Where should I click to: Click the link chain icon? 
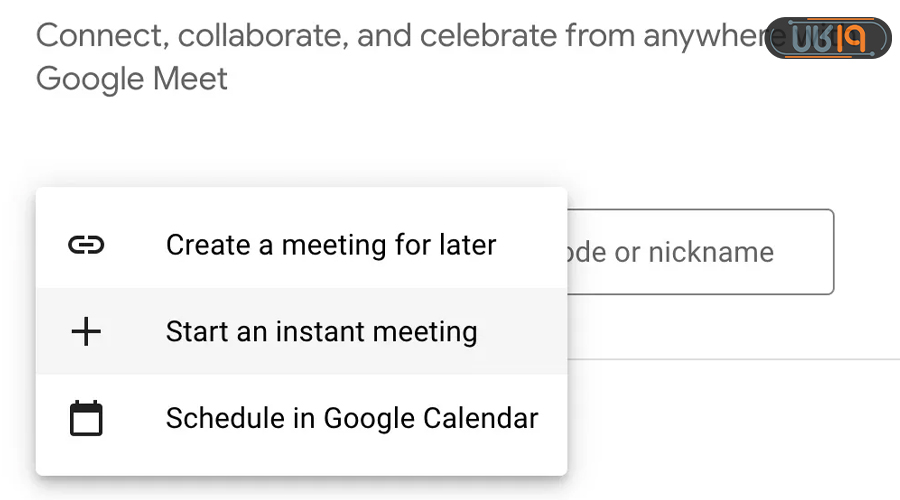point(86,245)
